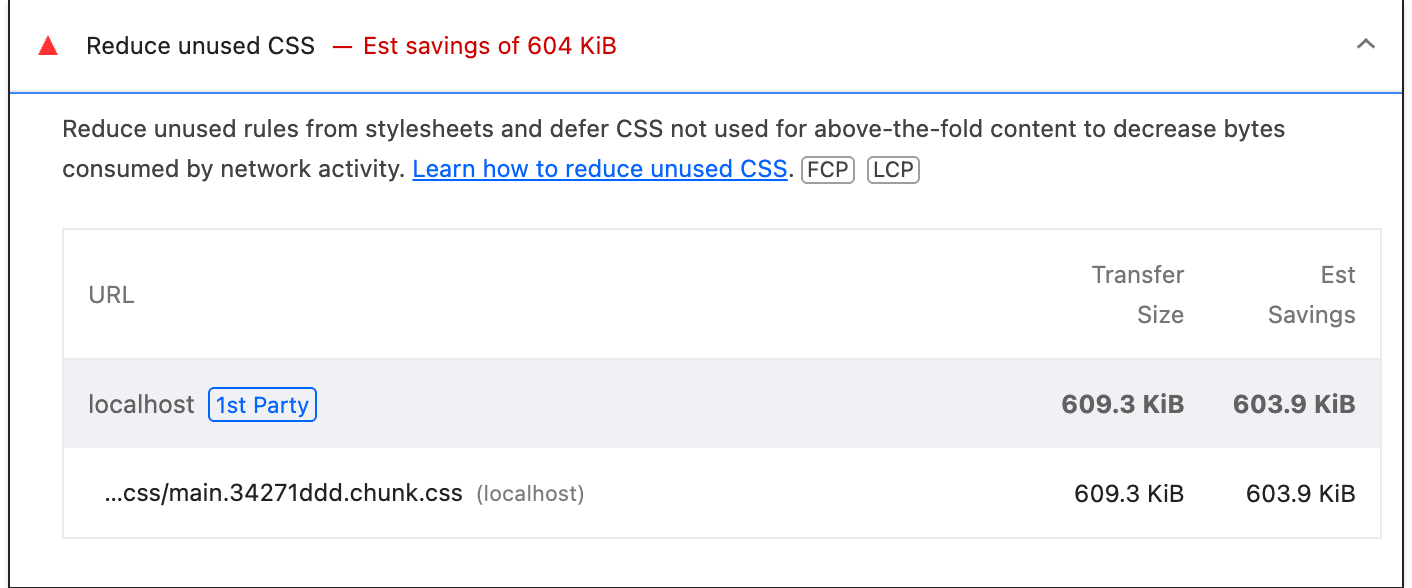Click the "Reduce unused CSS" audit title

[200, 46]
